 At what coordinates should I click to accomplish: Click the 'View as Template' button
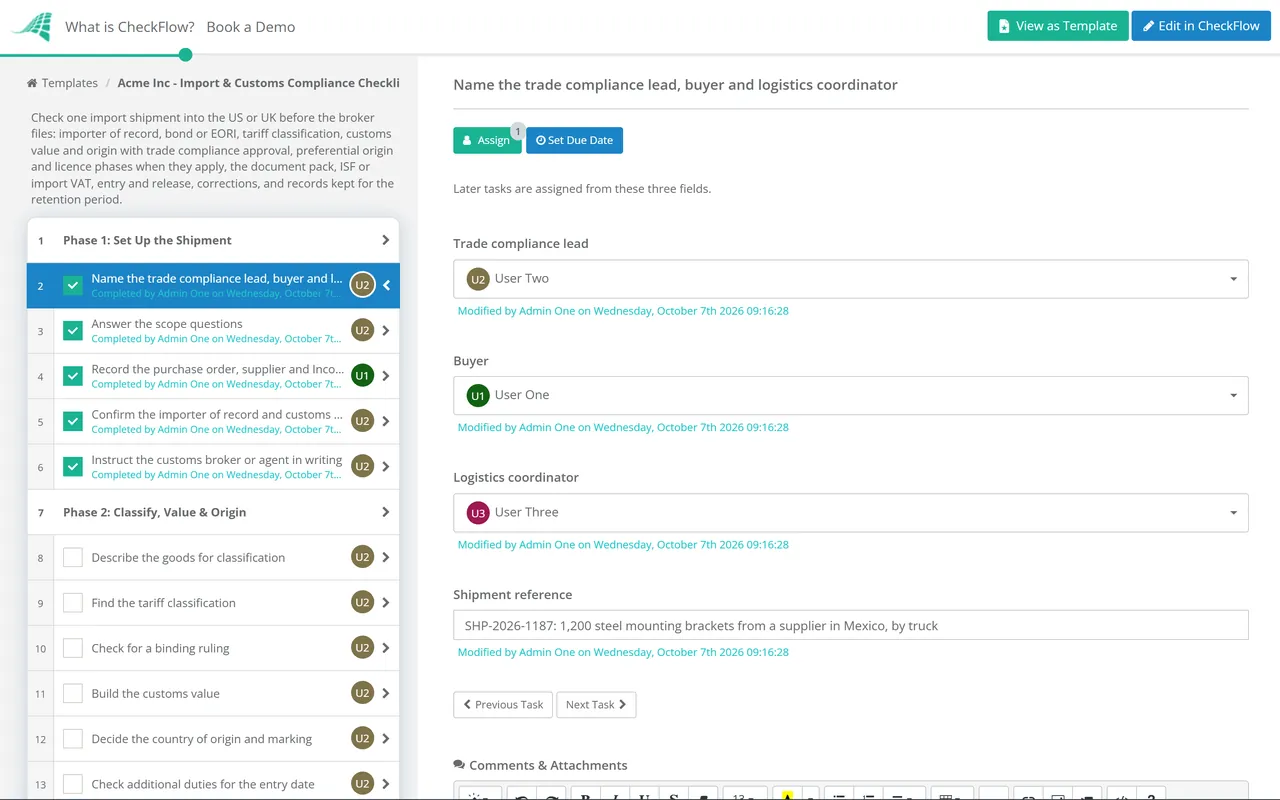[1058, 26]
